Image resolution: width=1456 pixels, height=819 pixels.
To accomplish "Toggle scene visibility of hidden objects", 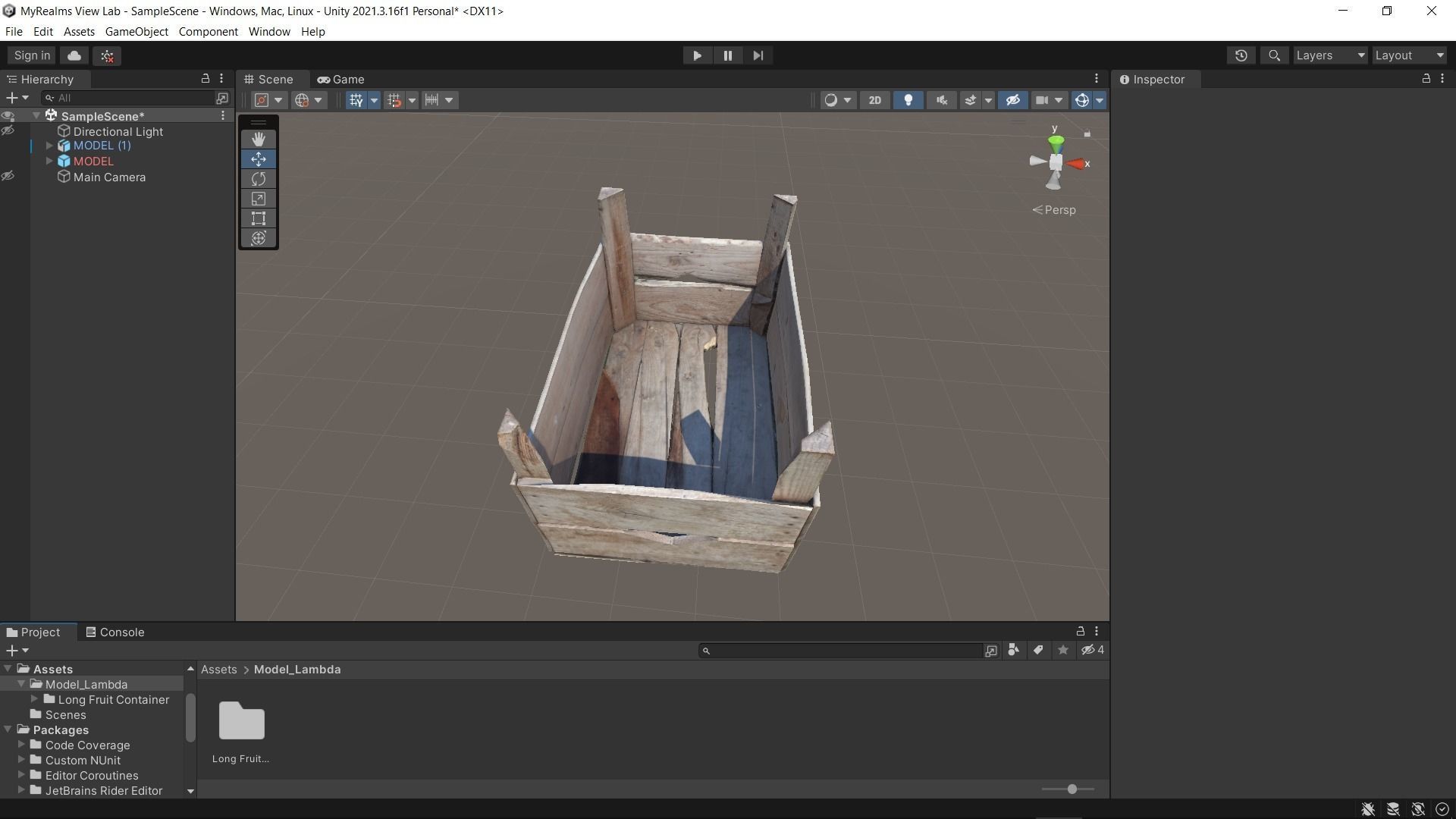I will coord(1012,100).
